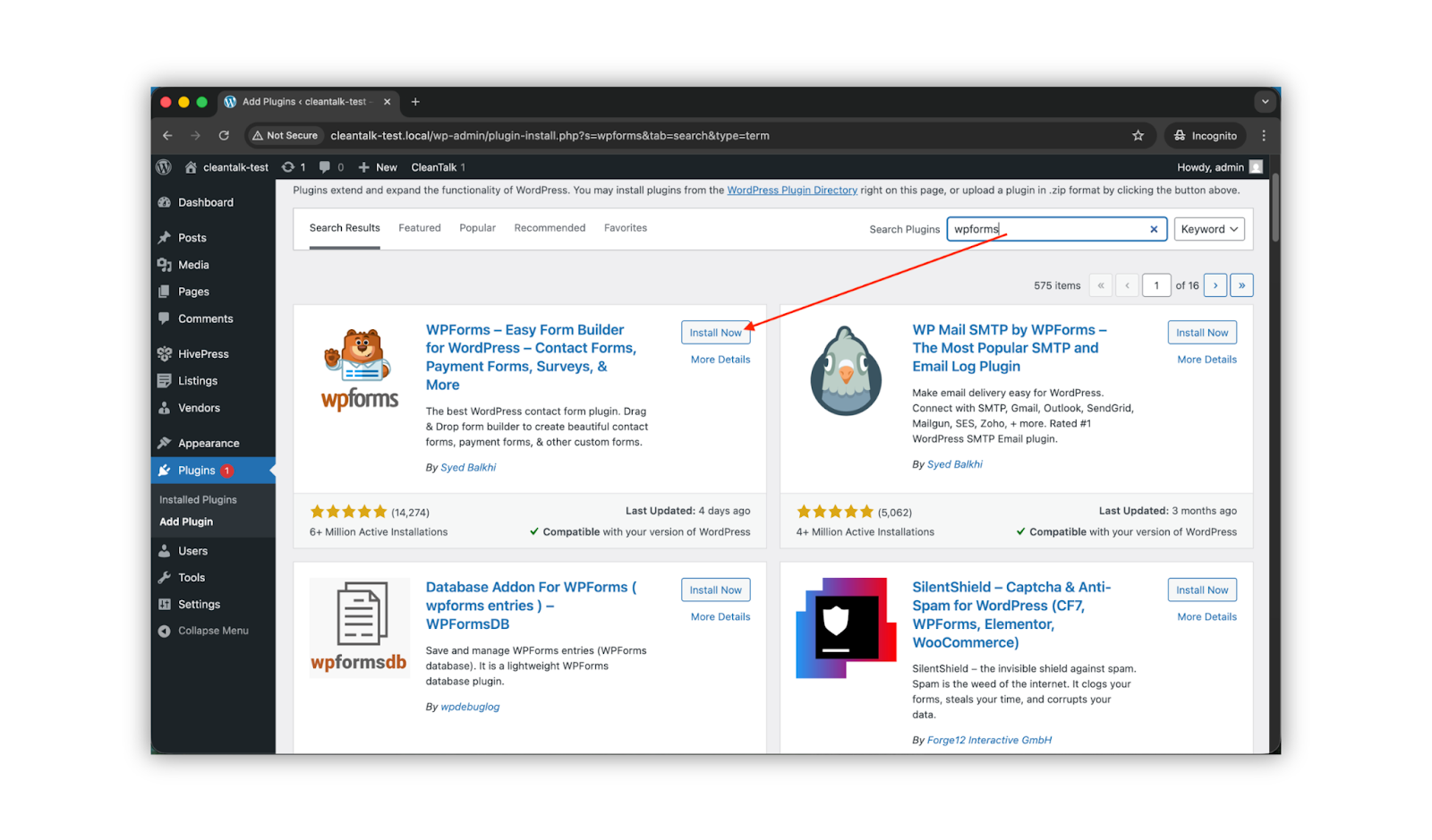The image size is (1432, 840).
Task: Click the browser reload page icon
Action: click(x=224, y=136)
